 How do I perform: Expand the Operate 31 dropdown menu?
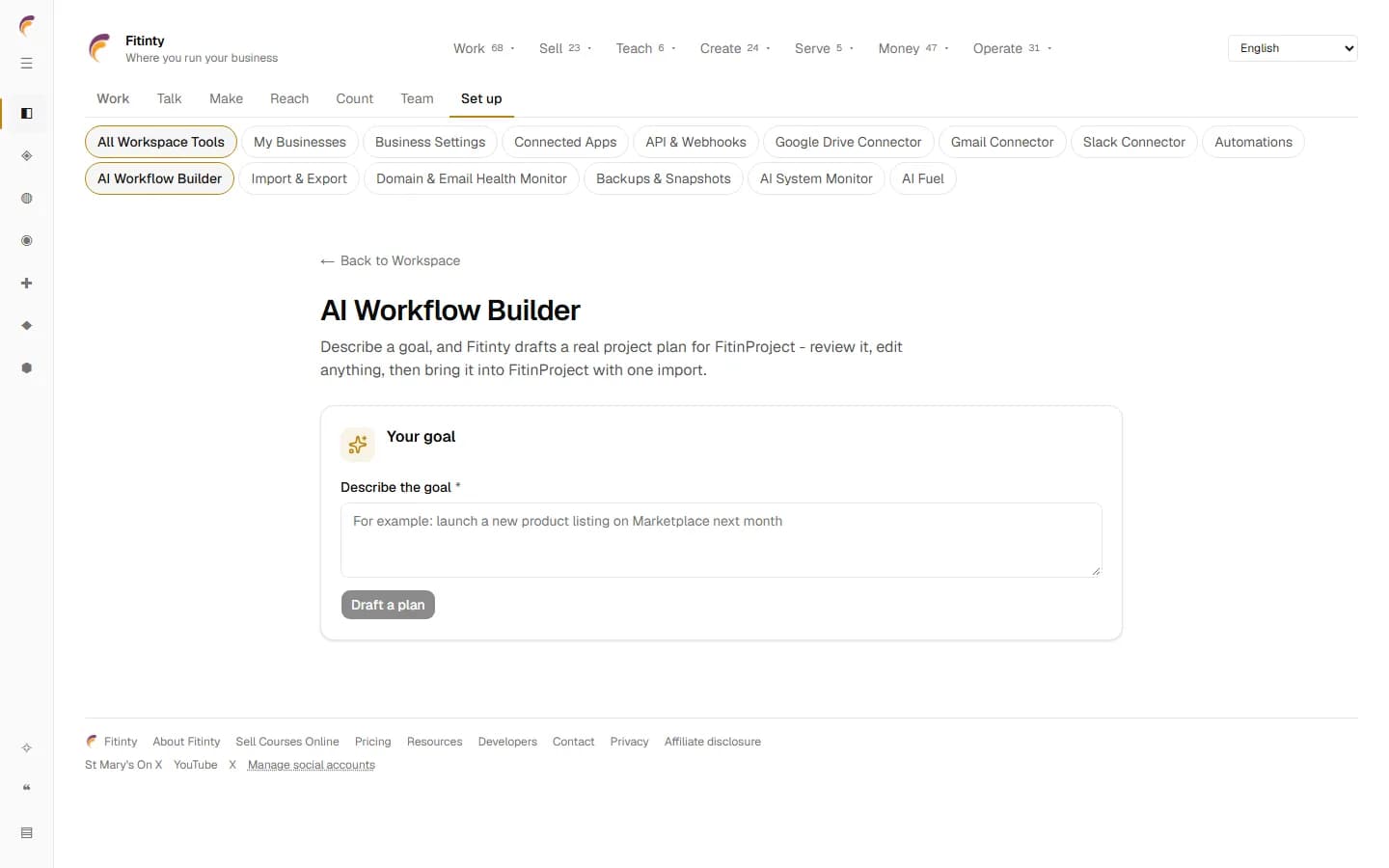click(1012, 48)
